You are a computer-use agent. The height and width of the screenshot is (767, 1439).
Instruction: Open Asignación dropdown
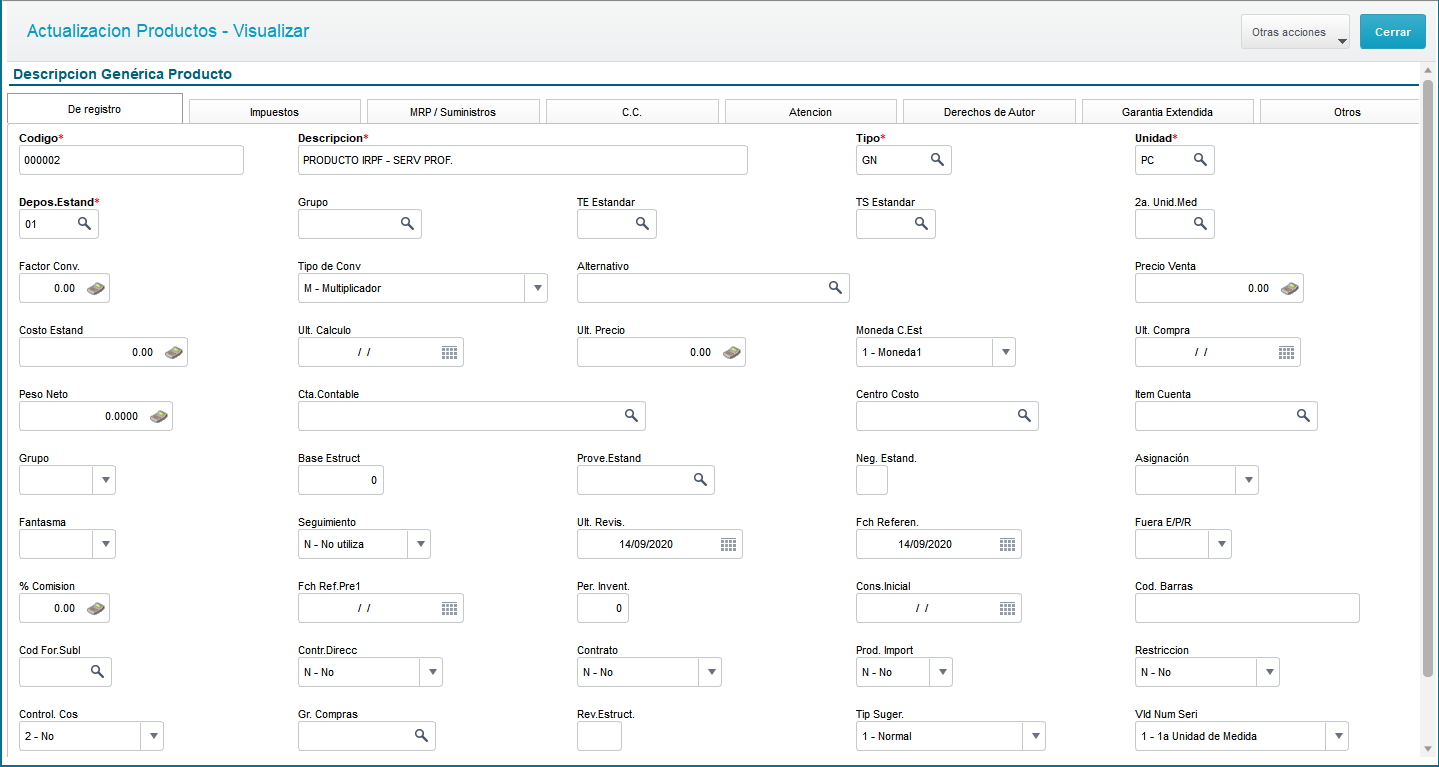[1247, 480]
